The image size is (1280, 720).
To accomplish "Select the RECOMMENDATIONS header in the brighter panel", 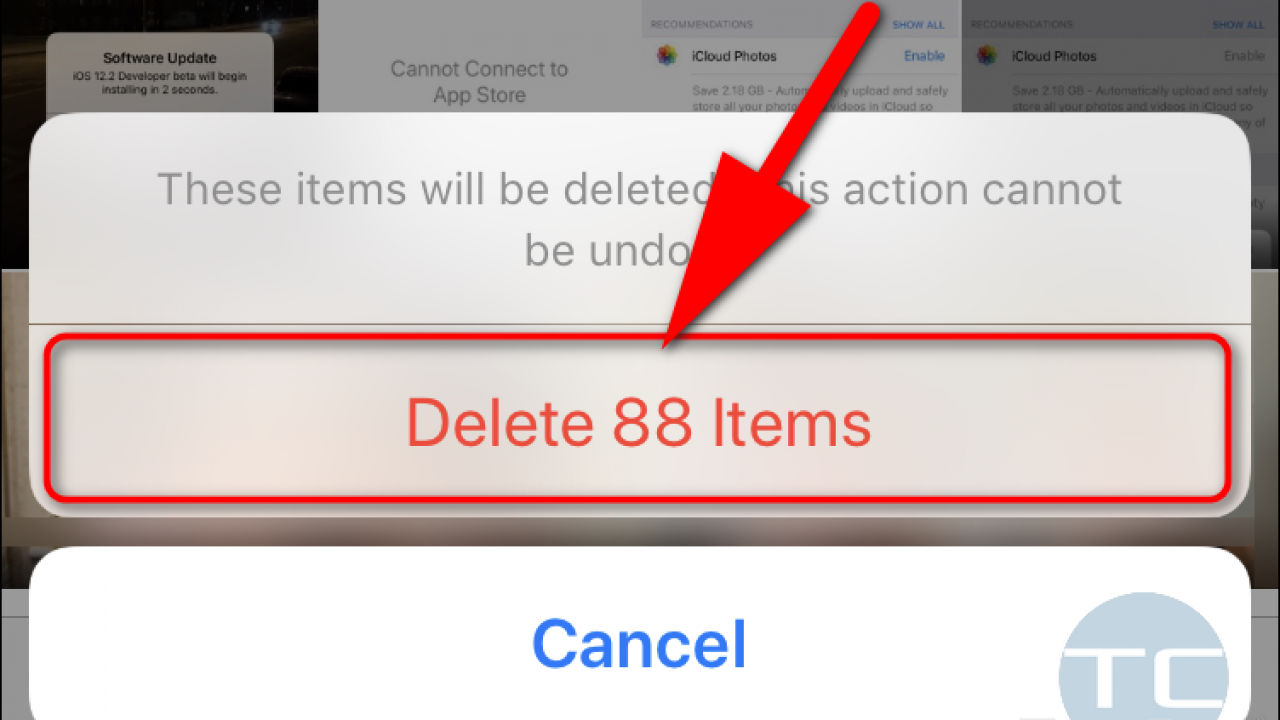I will point(701,24).
